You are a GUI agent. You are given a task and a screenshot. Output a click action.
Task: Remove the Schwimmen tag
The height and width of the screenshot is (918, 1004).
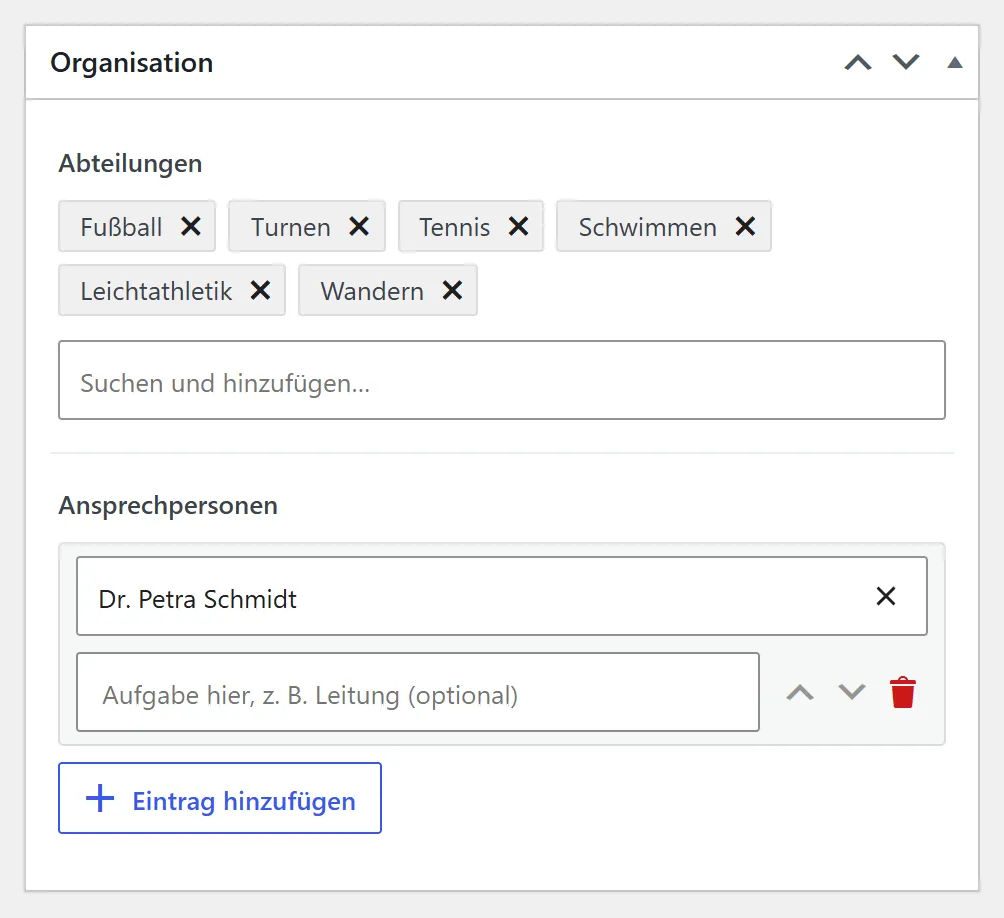(745, 226)
